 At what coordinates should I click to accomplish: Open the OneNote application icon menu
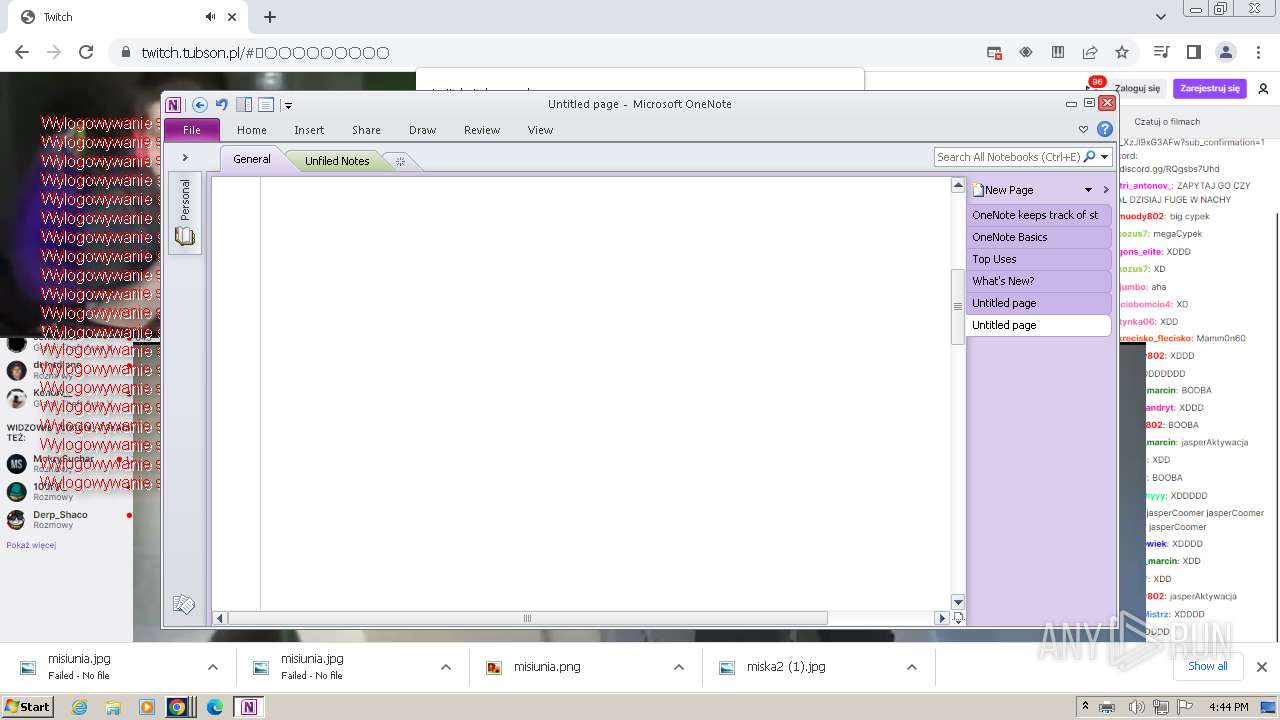click(174, 105)
